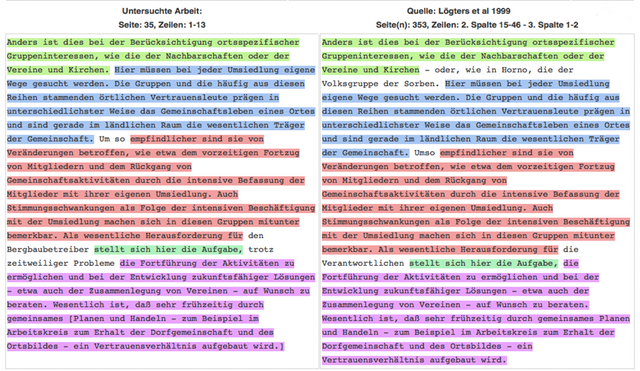The width and height of the screenshot is (640, 371).
Task: Click purple 'Ortsbildes – ein Vertrauensverhältnis aufgebaut wird.]' left
Action: (x=145, y=346)
